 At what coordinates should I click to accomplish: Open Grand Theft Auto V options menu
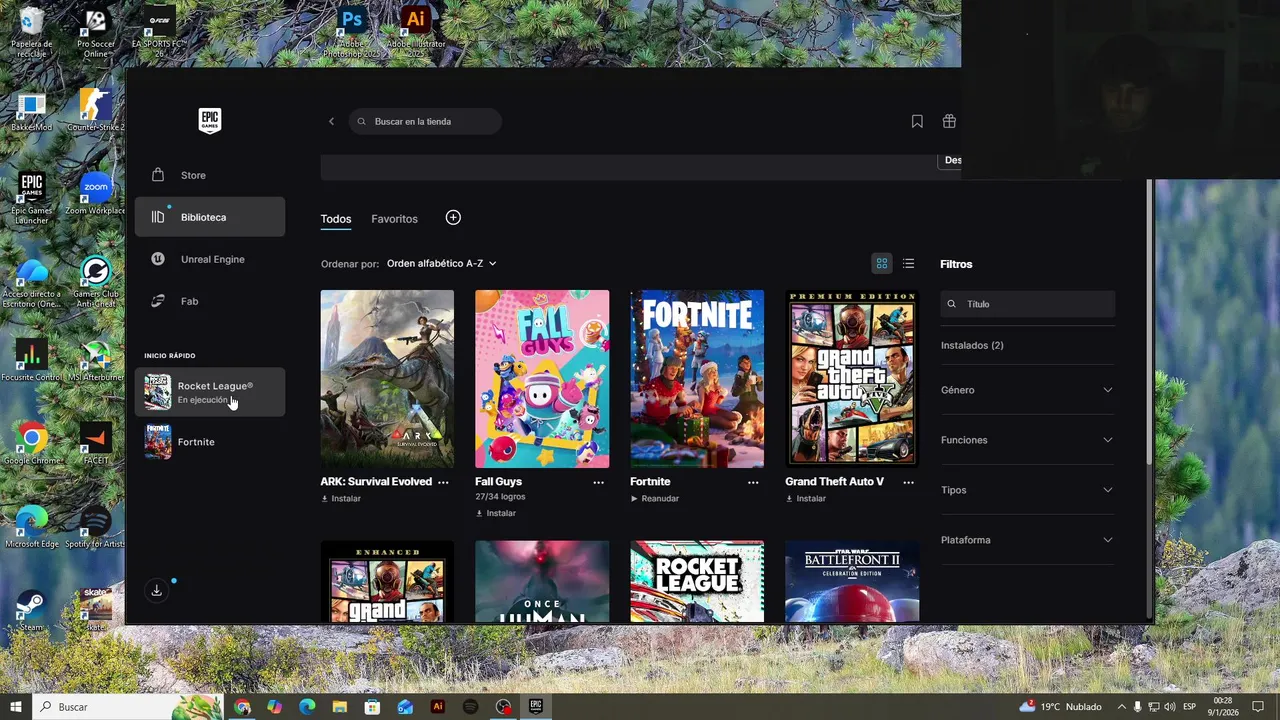click(x=908, y=482)
